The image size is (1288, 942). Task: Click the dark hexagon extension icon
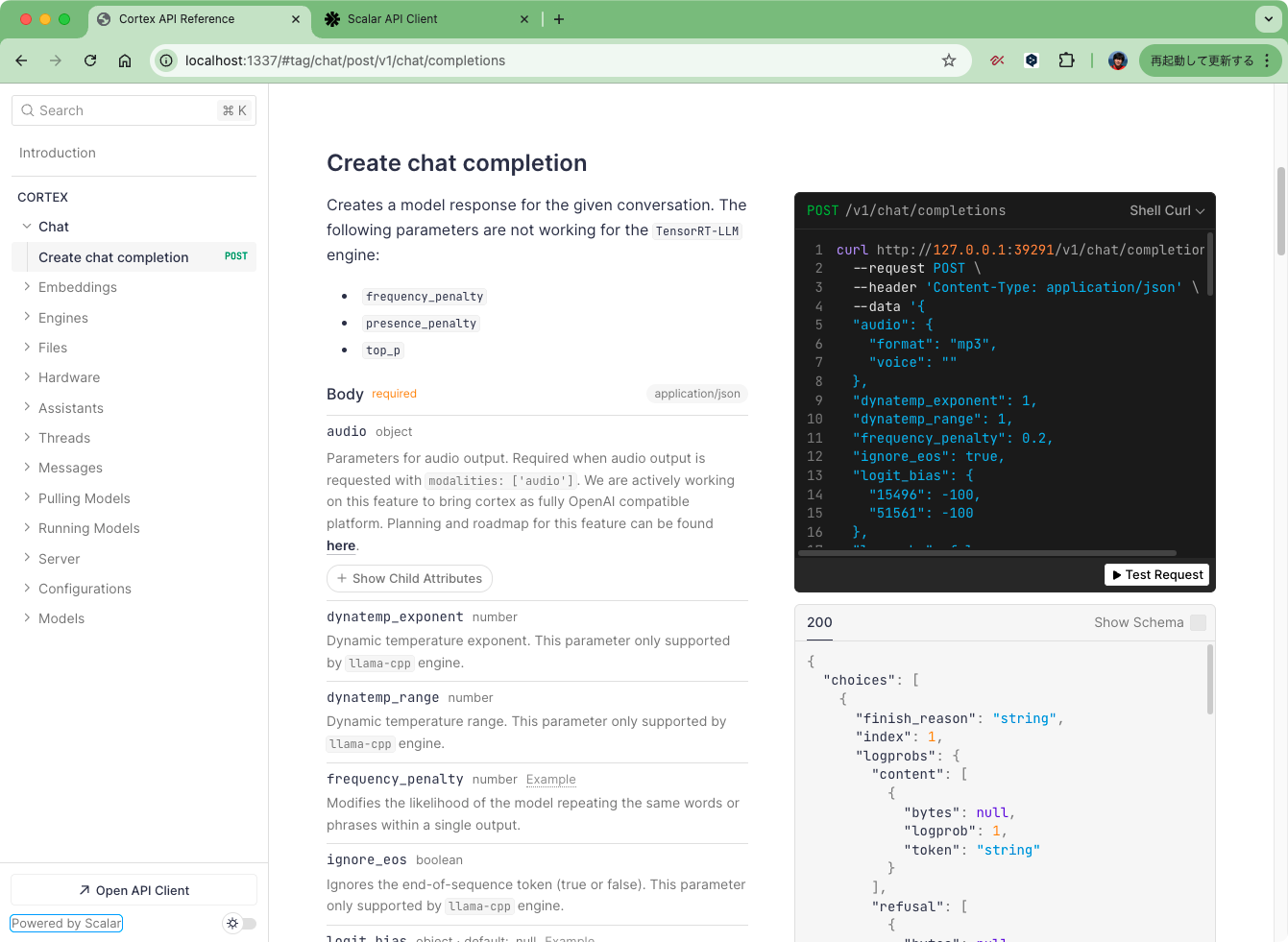(x=1032, y=60)
